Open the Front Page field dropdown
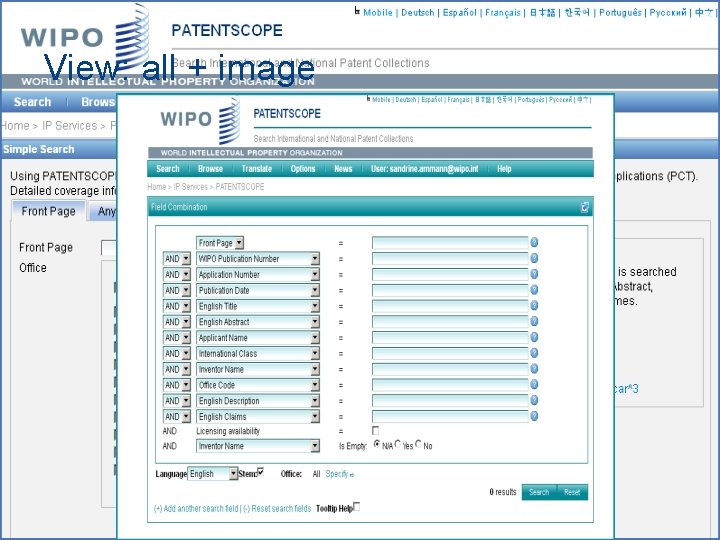Screen dimensions: 720x540 coord(220,243)
